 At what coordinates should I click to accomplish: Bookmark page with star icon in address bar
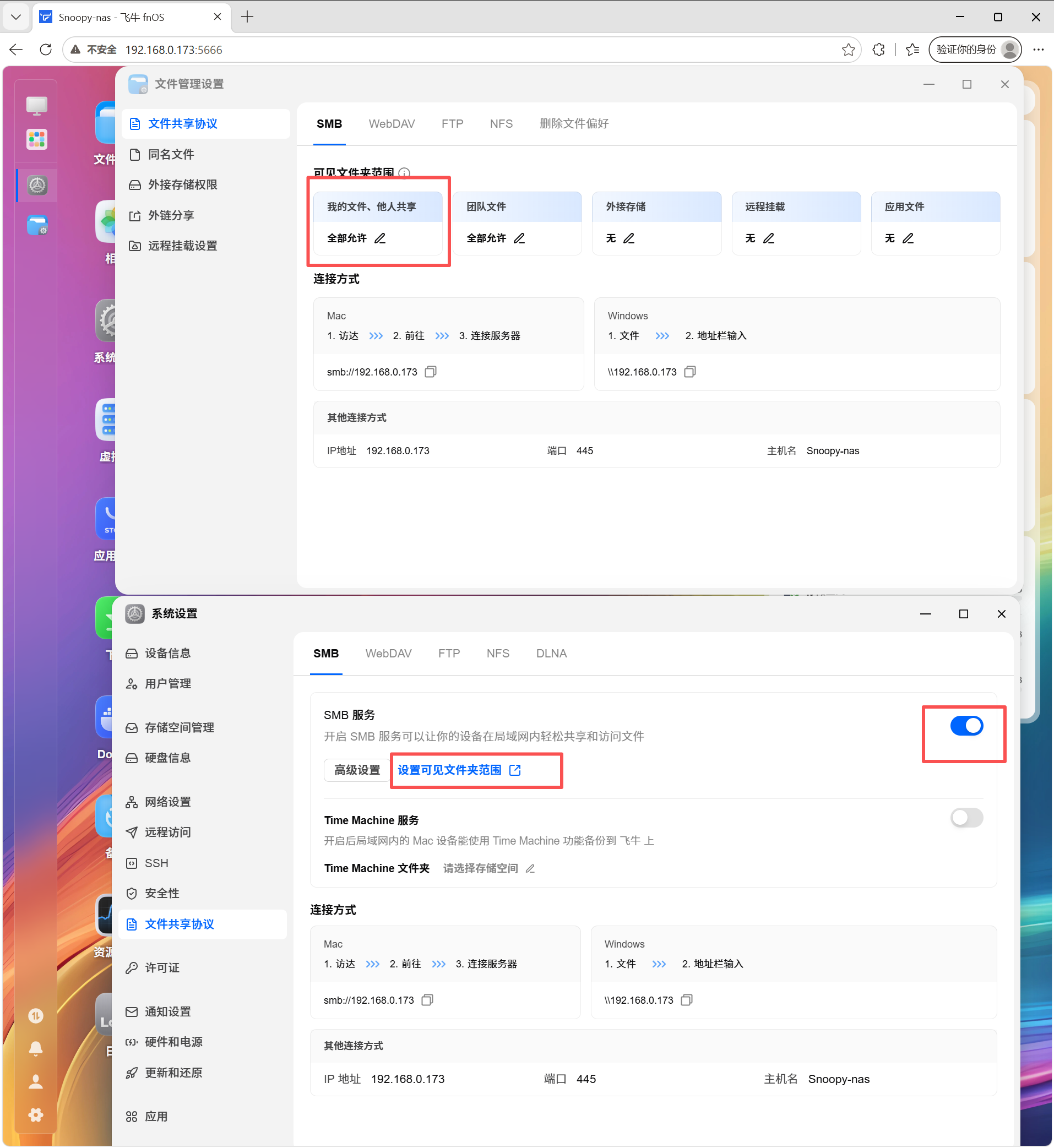[848, 50]
